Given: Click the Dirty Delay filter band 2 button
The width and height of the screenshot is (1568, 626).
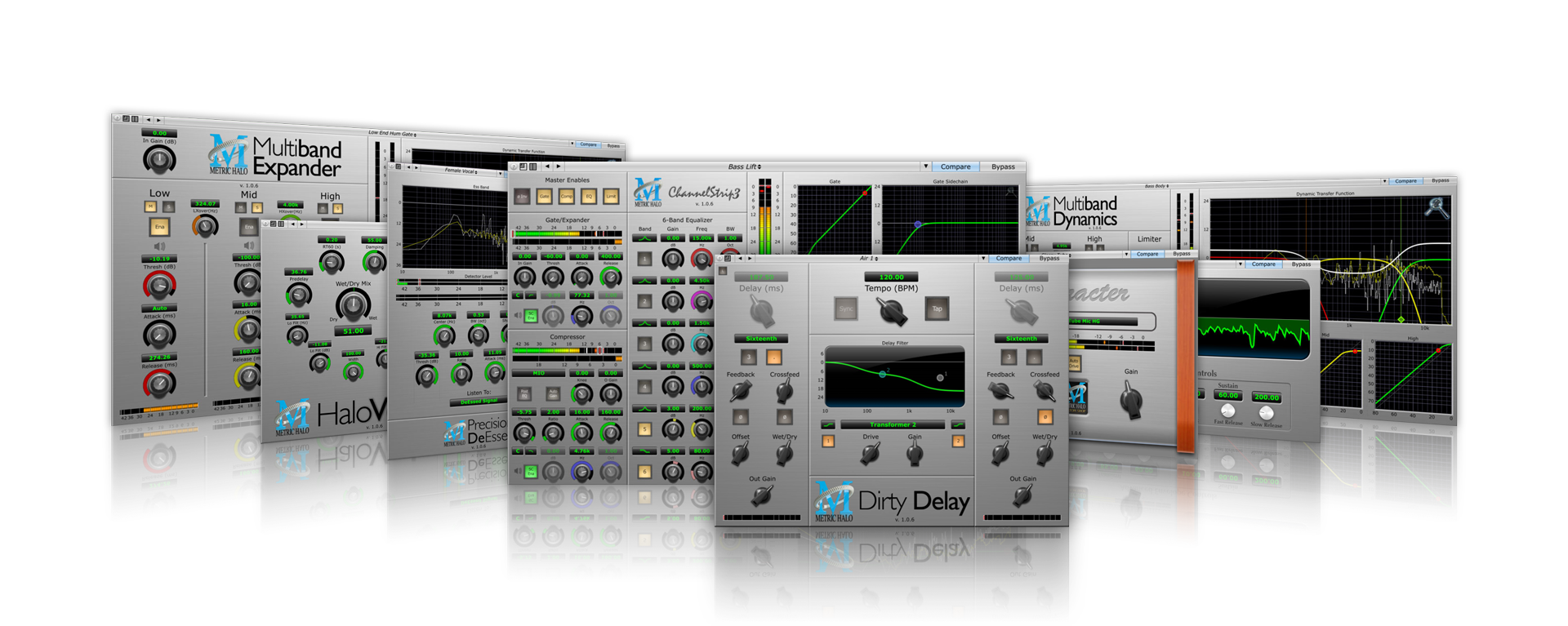Looking at the screenshot, I should [958, 442].
